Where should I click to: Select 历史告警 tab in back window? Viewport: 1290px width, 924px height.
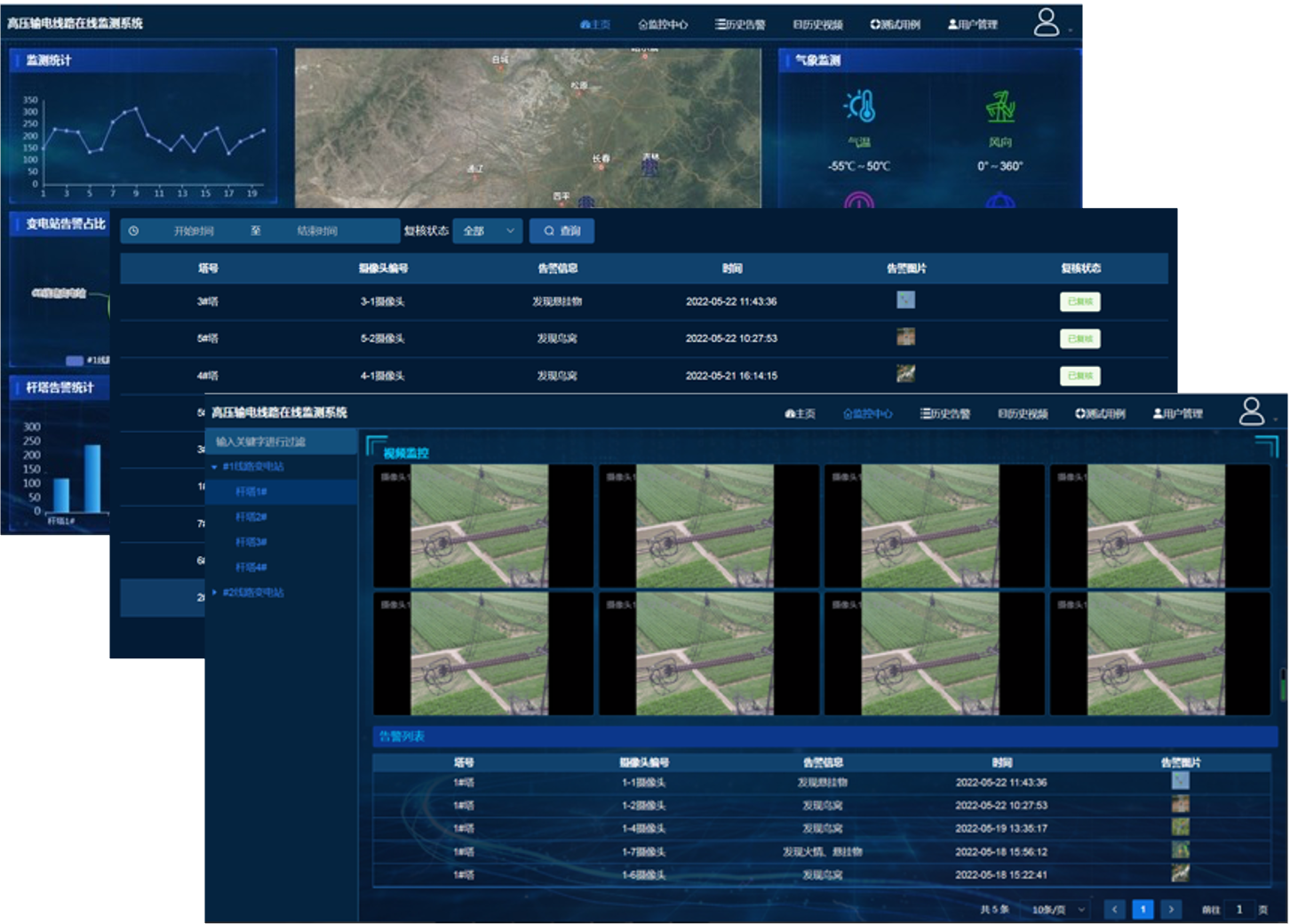[x=740, y=25]
